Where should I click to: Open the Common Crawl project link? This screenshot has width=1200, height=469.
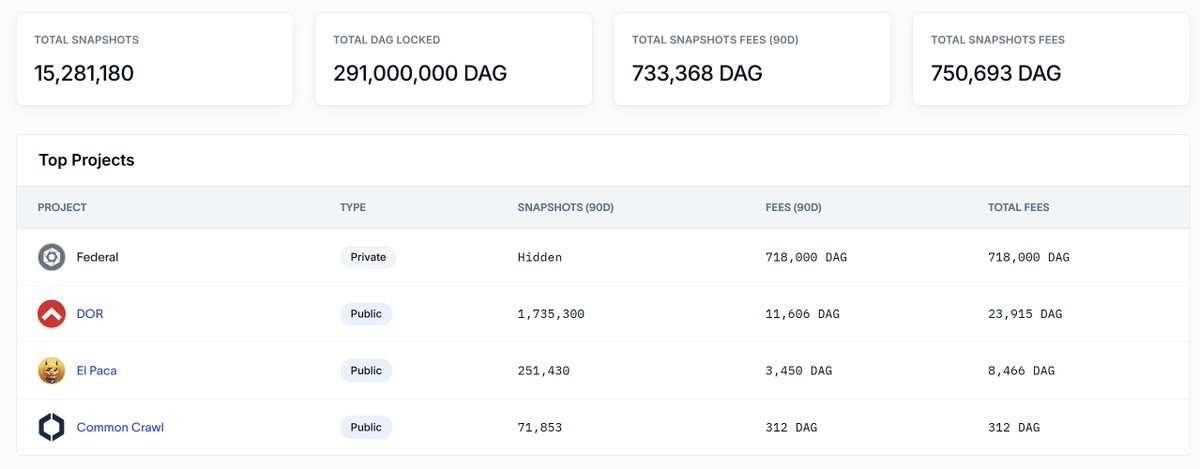120,428
